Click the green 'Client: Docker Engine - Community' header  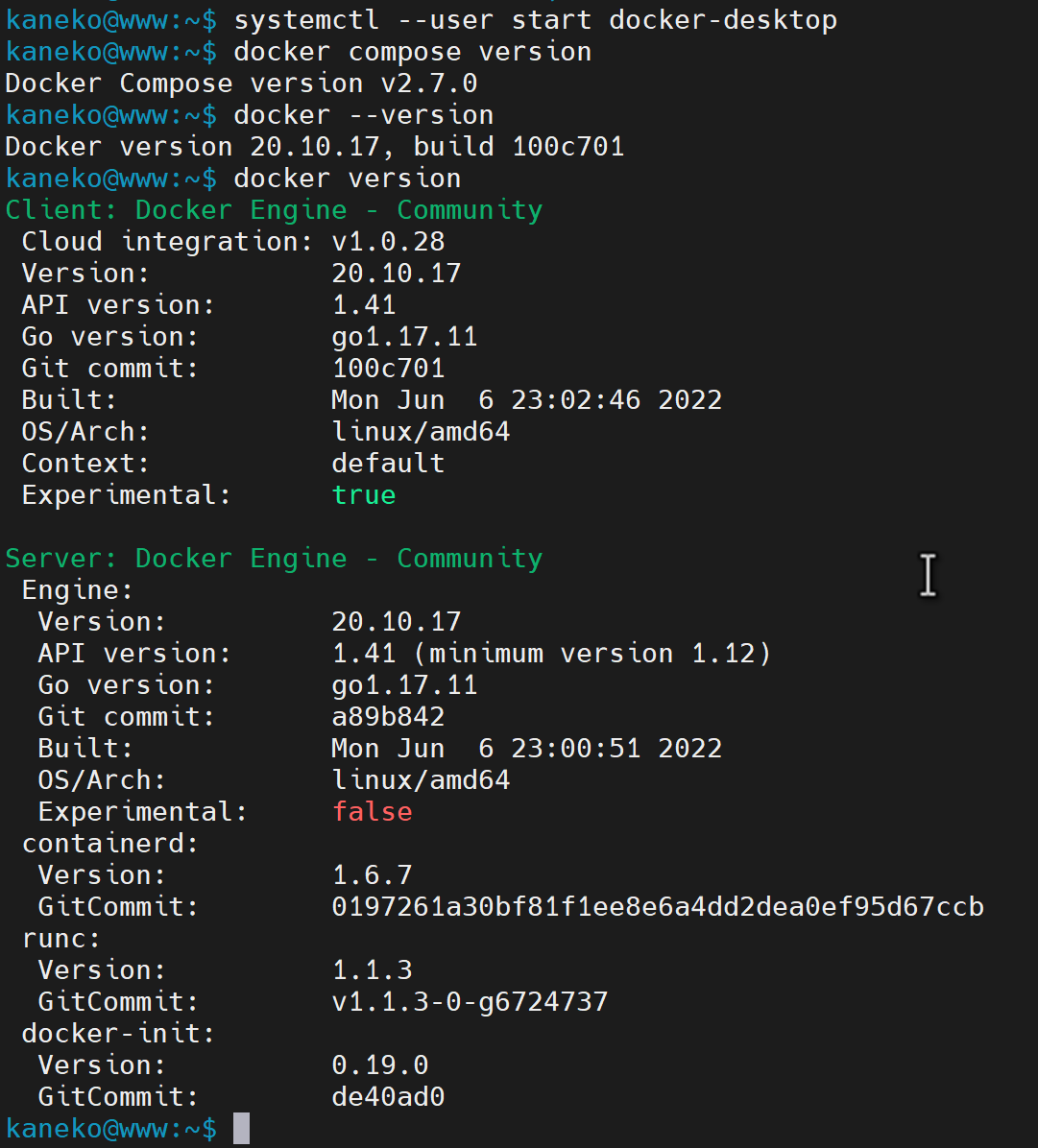click(x=274, y=210)
